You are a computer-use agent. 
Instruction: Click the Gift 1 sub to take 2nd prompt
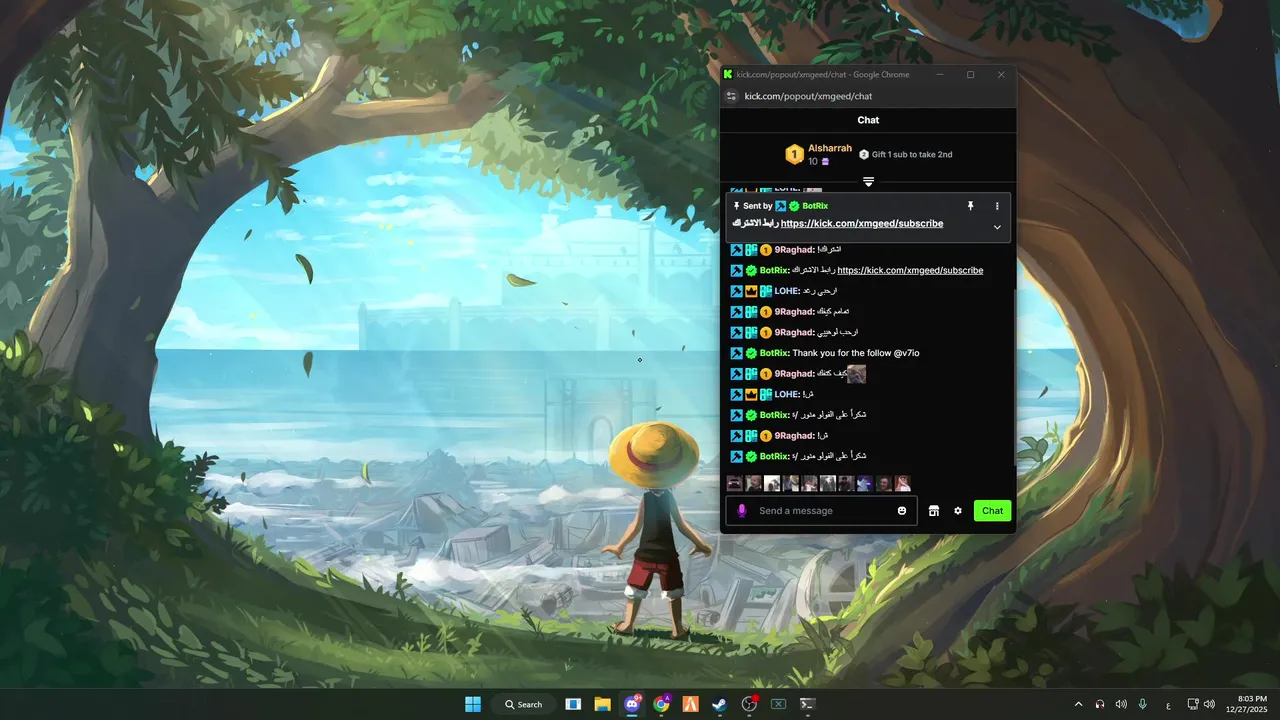point(912,155)
